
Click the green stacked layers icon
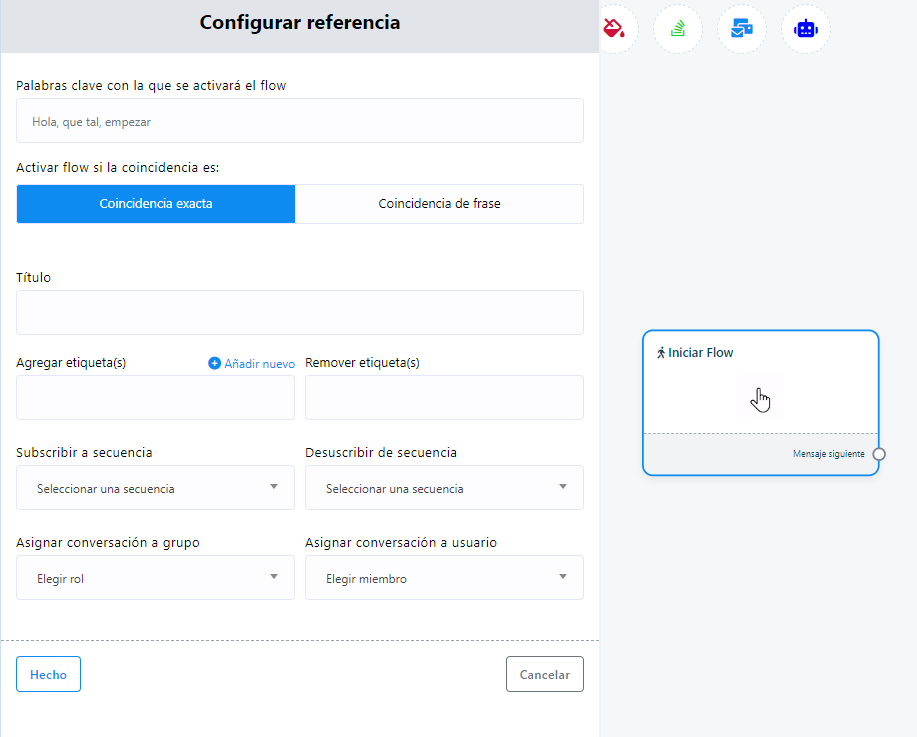pyautogui.click(x=678, y=29)
